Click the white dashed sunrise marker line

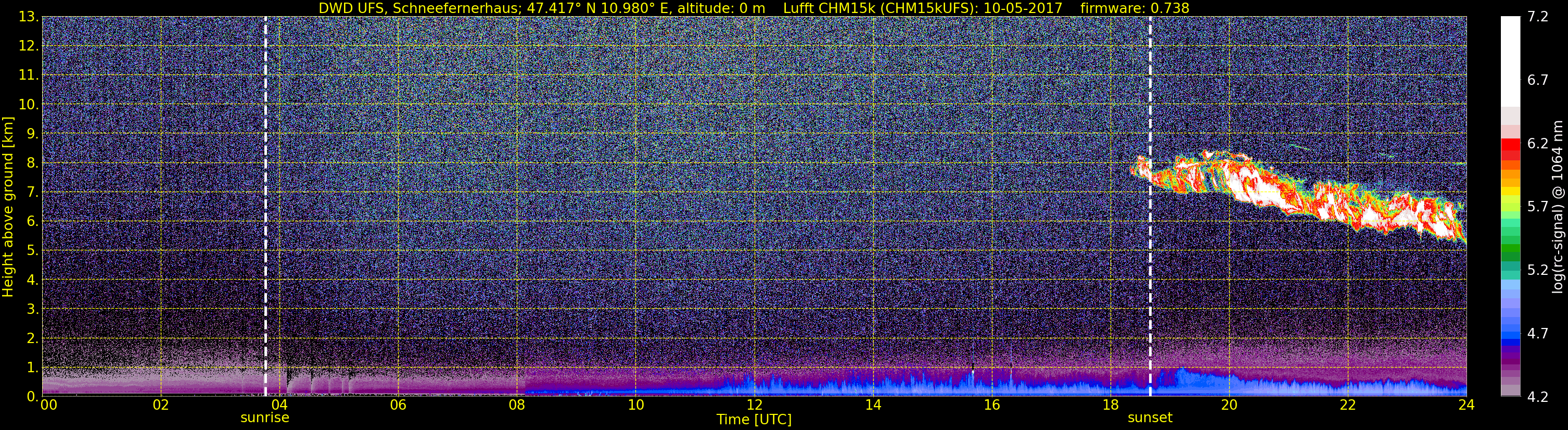click(265, 206)
